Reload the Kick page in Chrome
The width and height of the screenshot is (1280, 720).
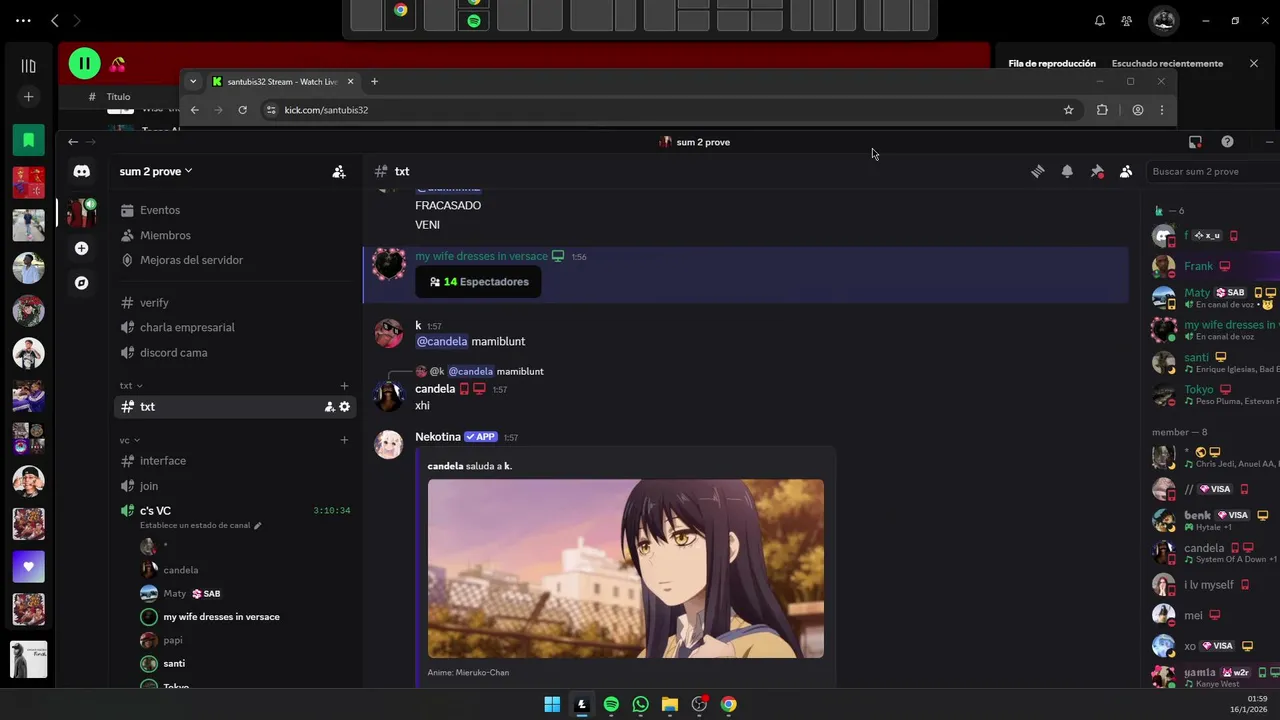coord(242,110)
